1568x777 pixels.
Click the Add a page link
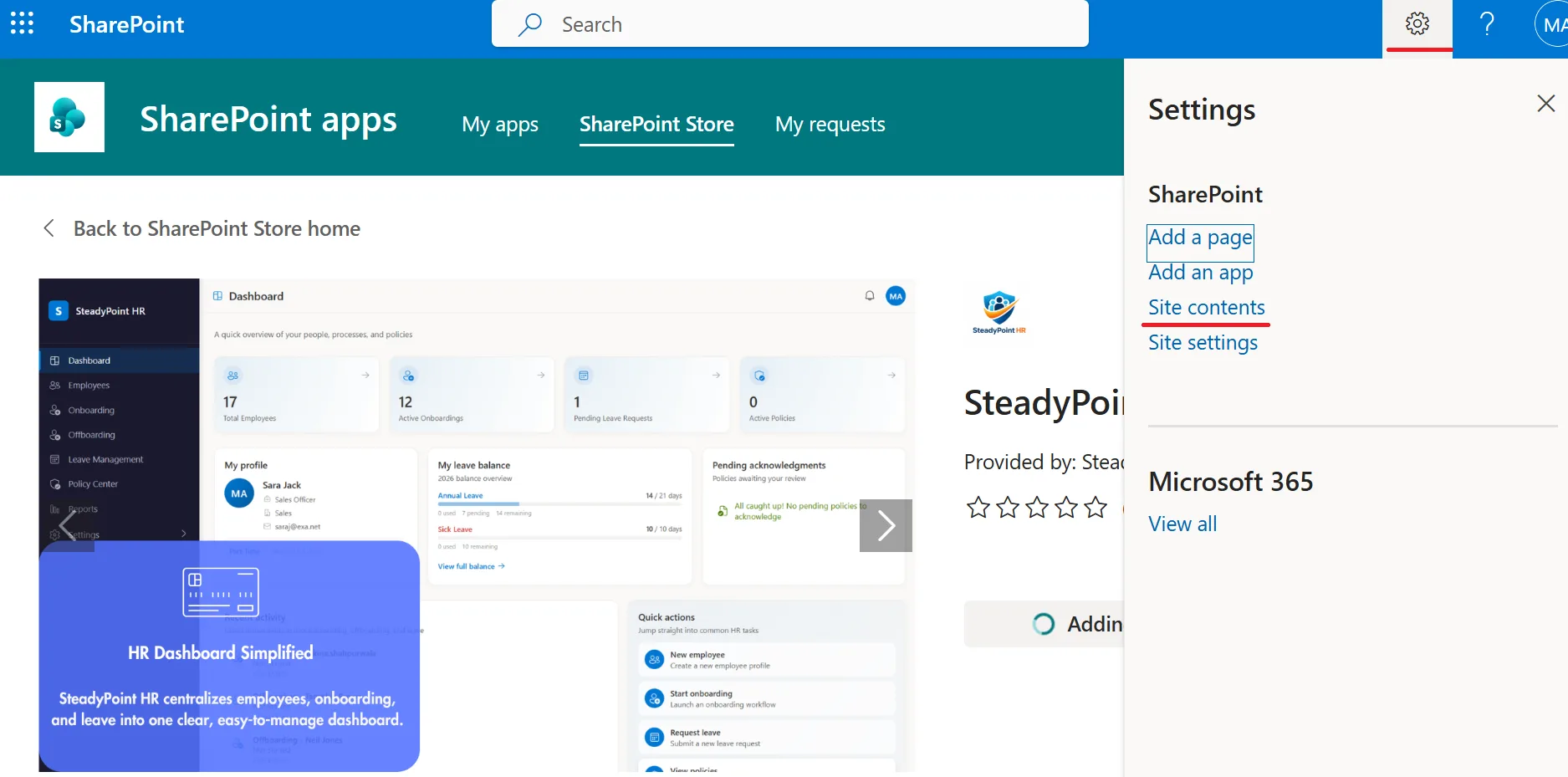pos(1200,238)
